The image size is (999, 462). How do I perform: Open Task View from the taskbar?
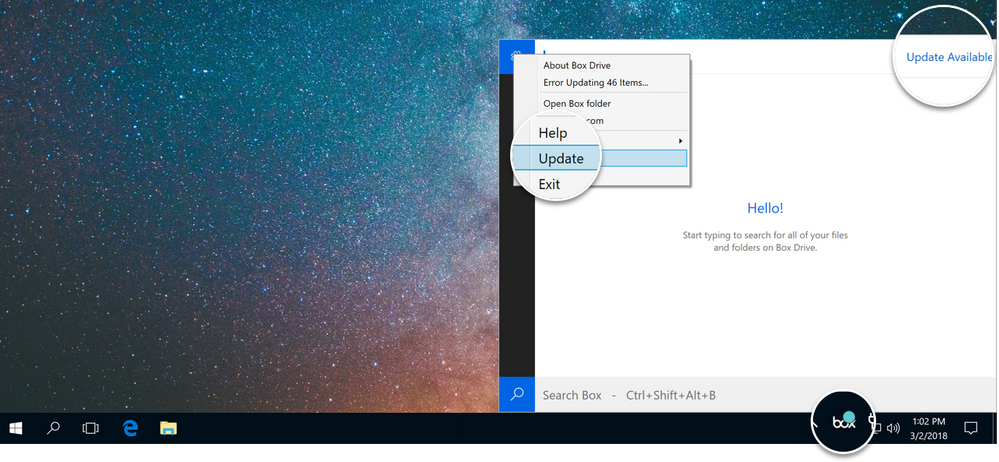(90, 428)
